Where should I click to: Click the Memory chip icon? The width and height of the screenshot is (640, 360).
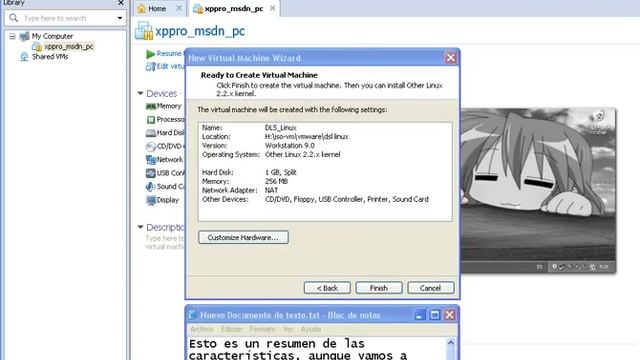pos(151,107)
